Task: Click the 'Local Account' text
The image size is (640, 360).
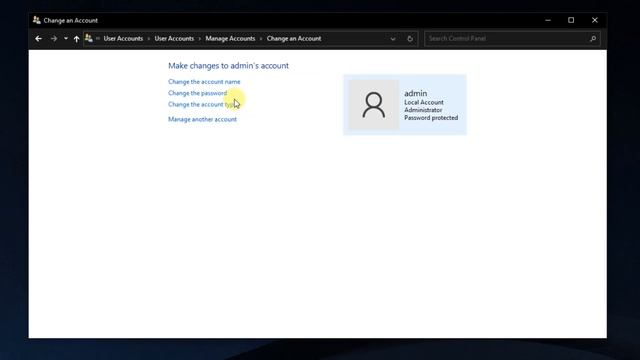Action: click(424, 102)
